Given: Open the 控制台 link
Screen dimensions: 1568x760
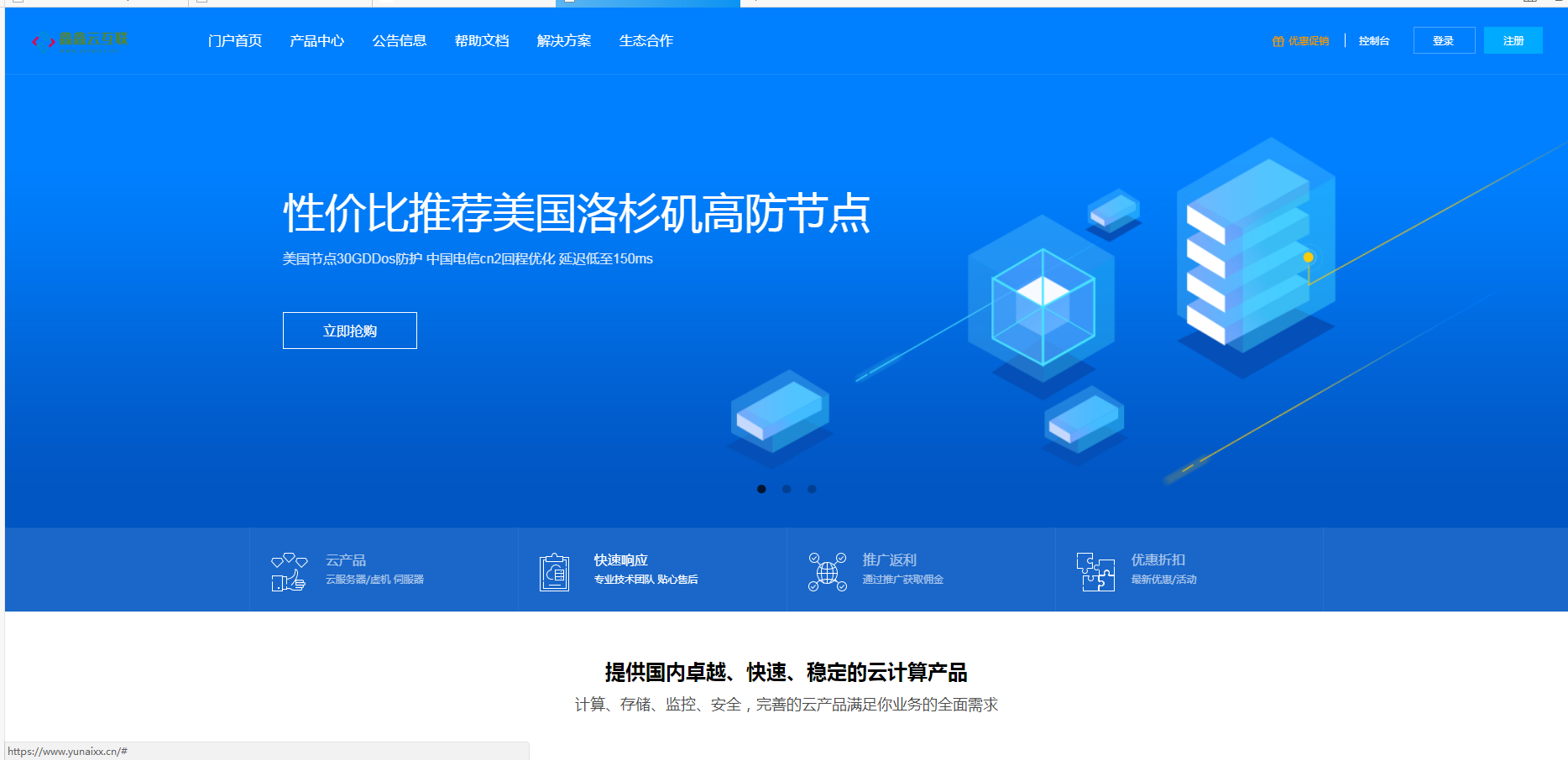Looking at the screenshot, I should click(1374, 39).
